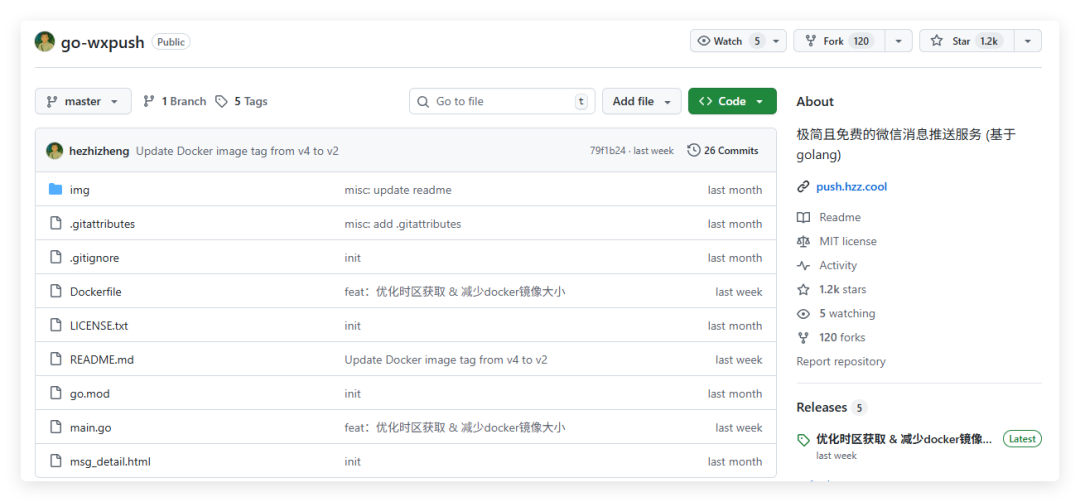Open the Dockerfile file name
This screenshot has height=502, width=1080.
96,291
